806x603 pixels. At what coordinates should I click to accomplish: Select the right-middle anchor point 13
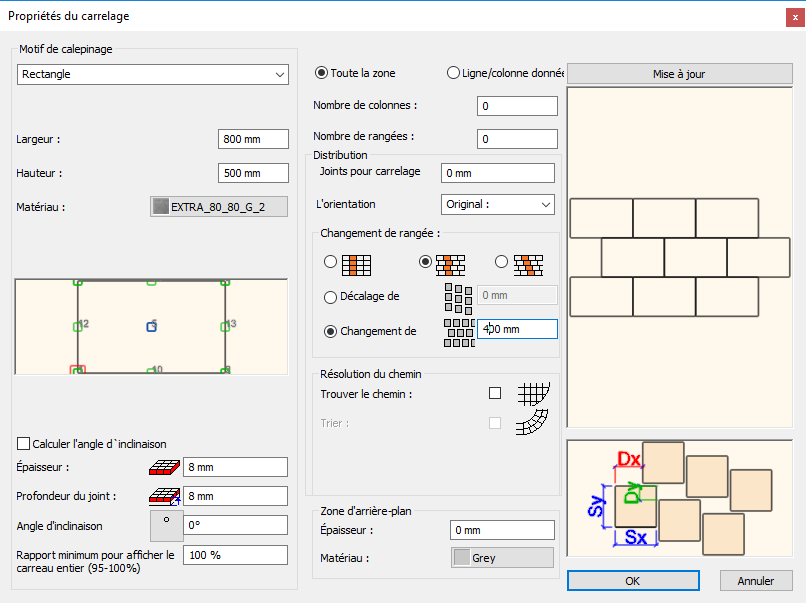click(225, 326)
